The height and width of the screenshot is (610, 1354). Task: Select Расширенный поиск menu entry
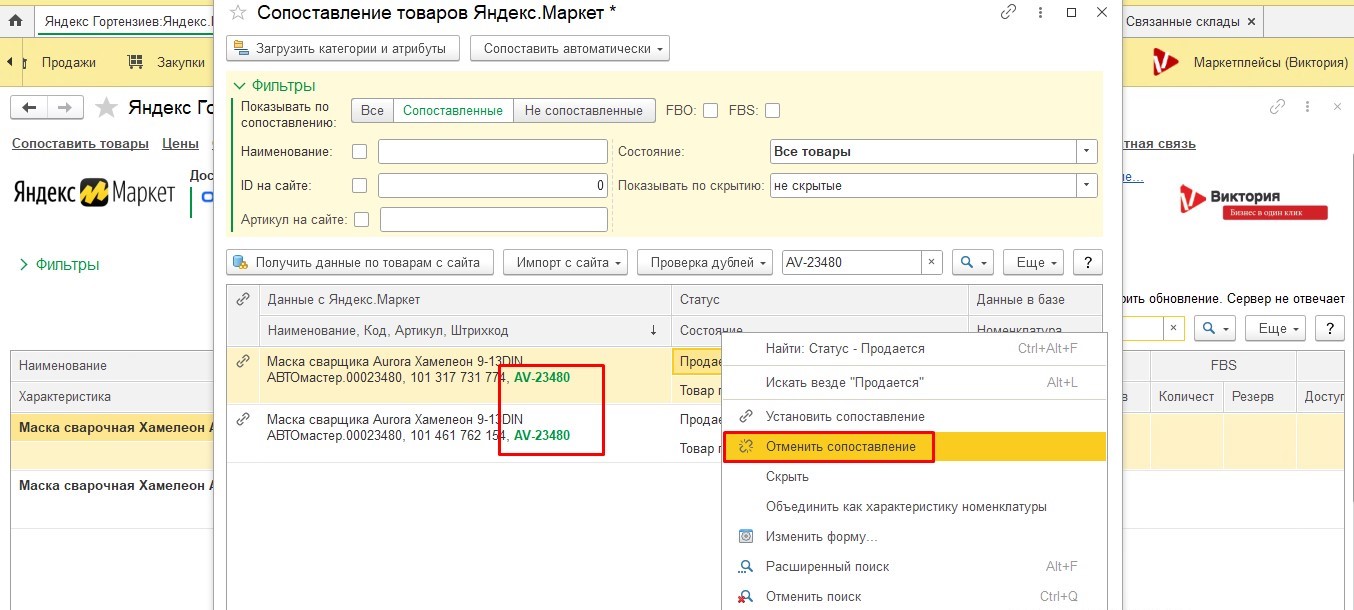point(914,566)
